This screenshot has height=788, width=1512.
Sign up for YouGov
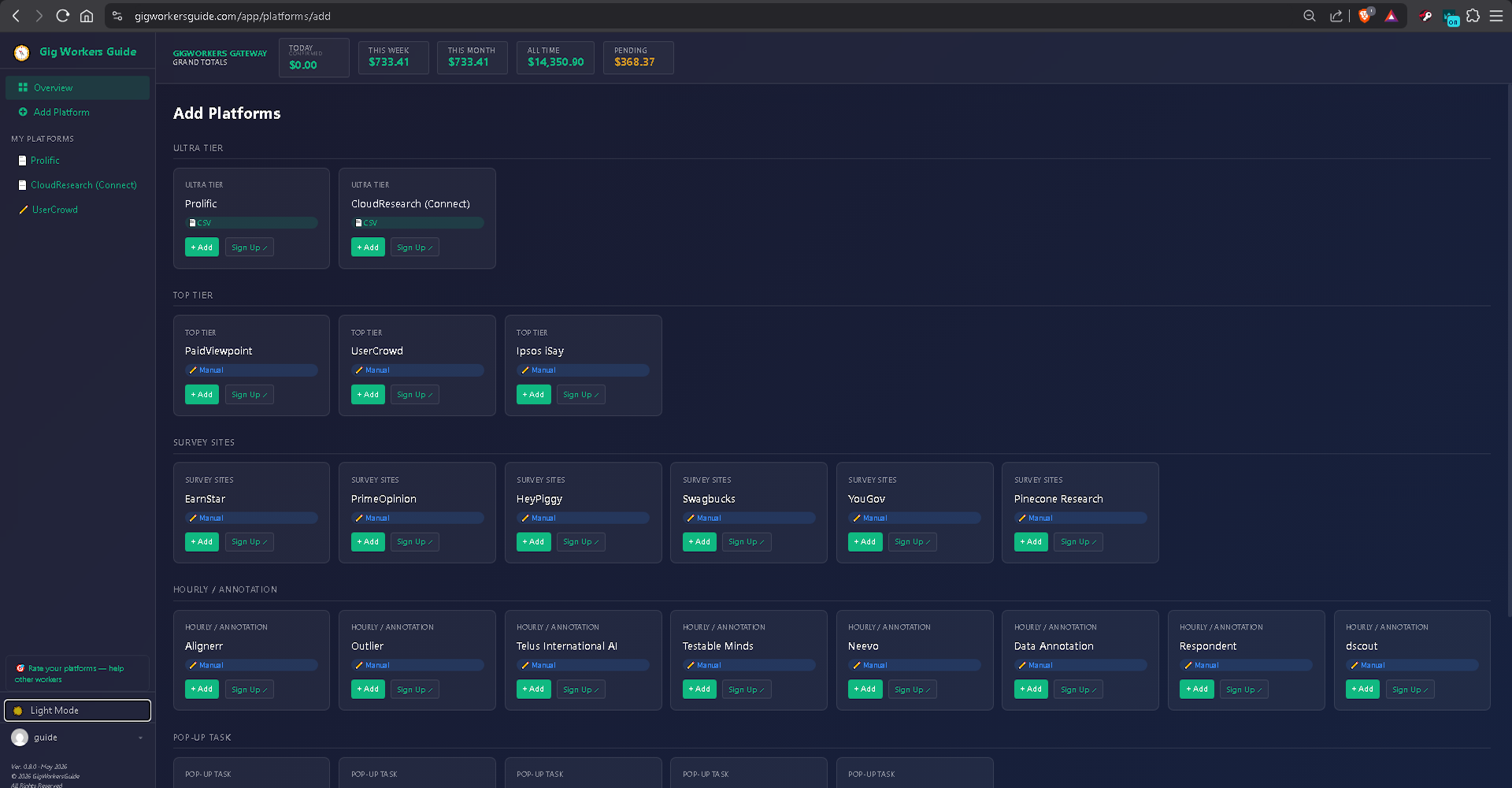pyautogui.click(x=913, y=542)
